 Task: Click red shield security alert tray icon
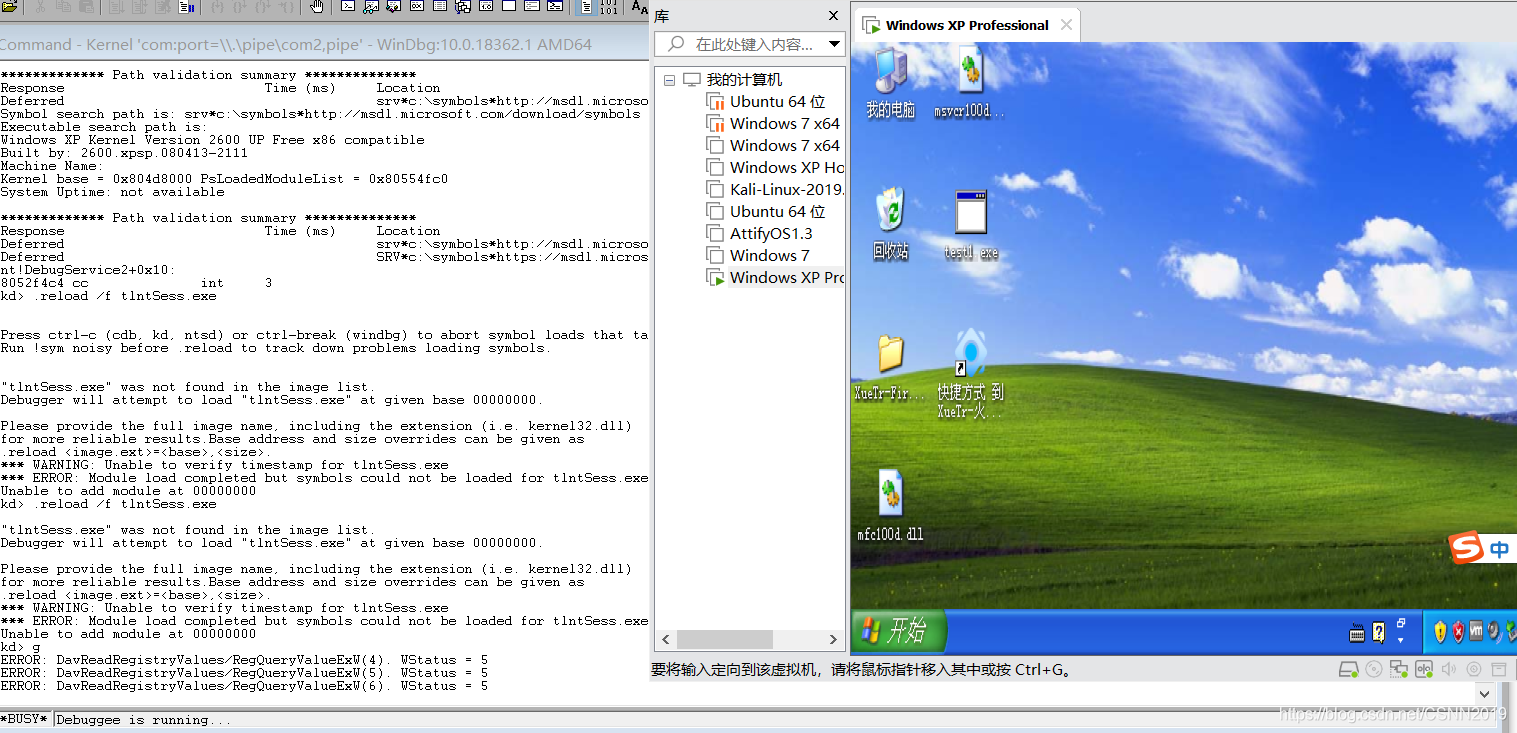coord(1458,632)
